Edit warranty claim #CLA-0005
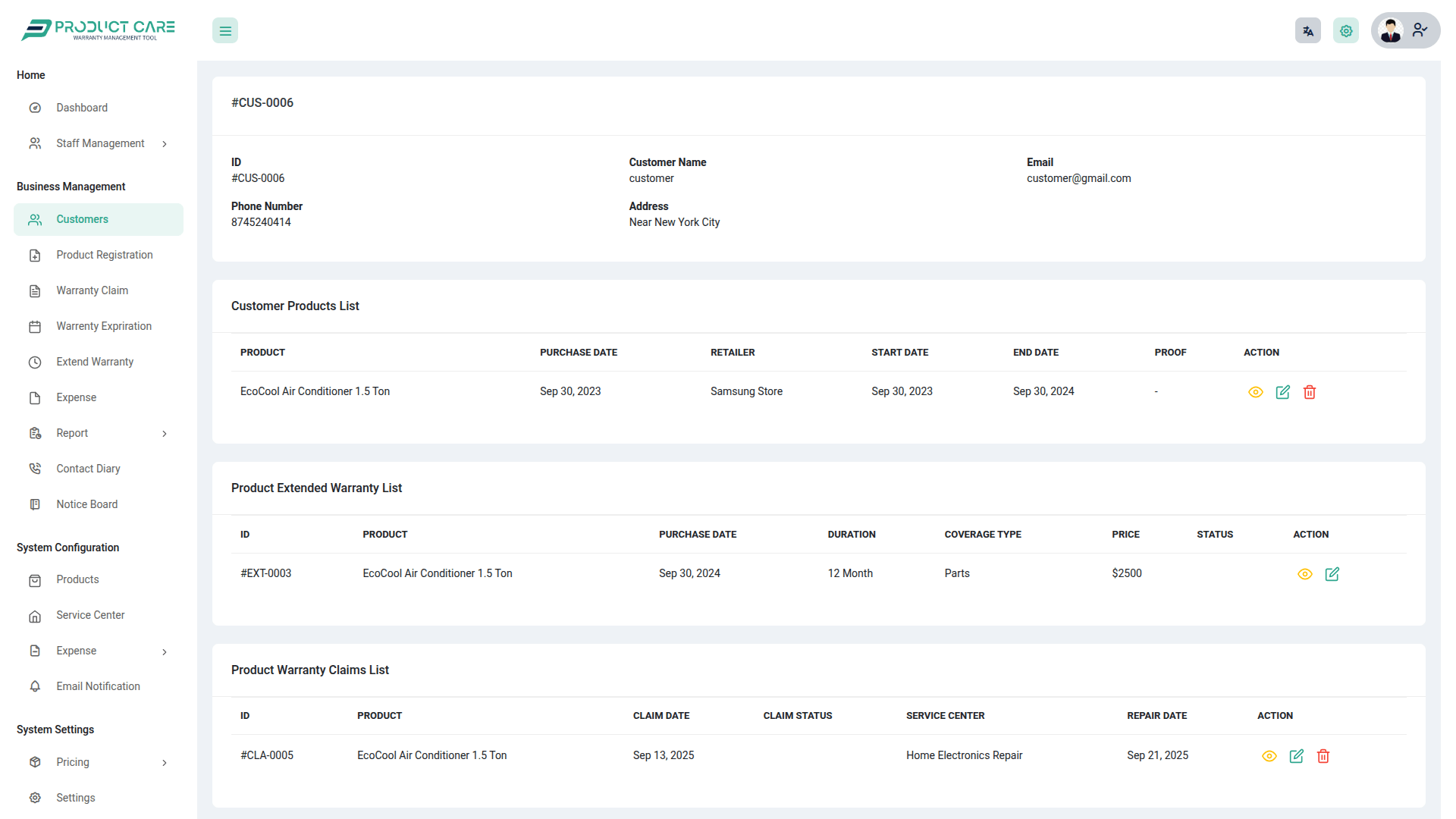This screenshot has width=1456, height=819. coord(1296,756)
